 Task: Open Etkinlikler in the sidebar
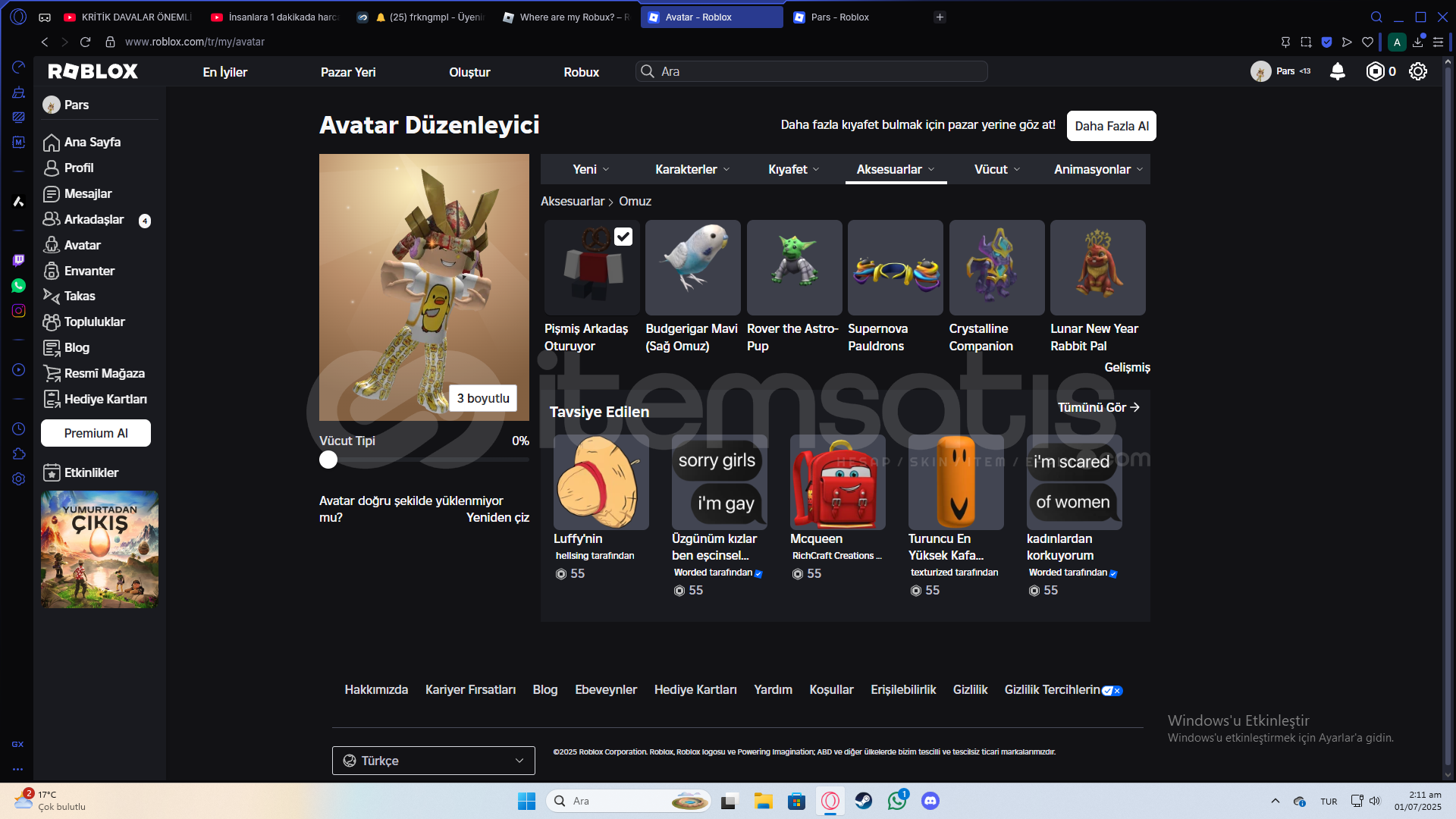click(x=91, y=472)
